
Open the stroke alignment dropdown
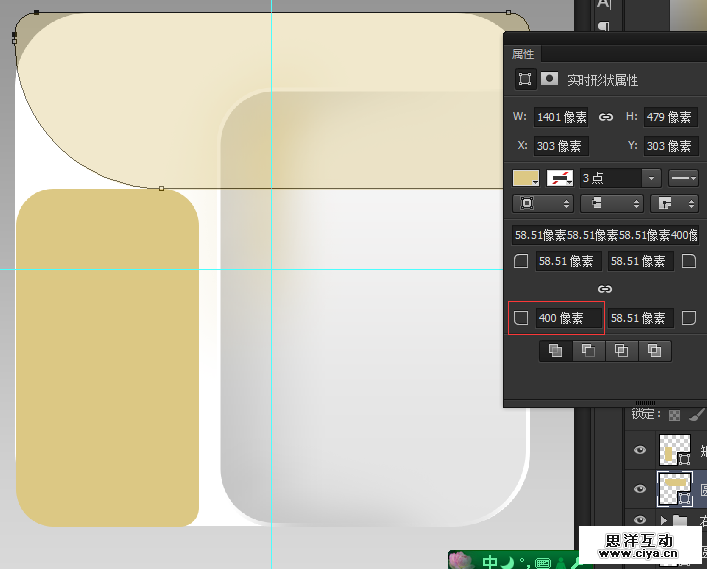click(541, 203)
